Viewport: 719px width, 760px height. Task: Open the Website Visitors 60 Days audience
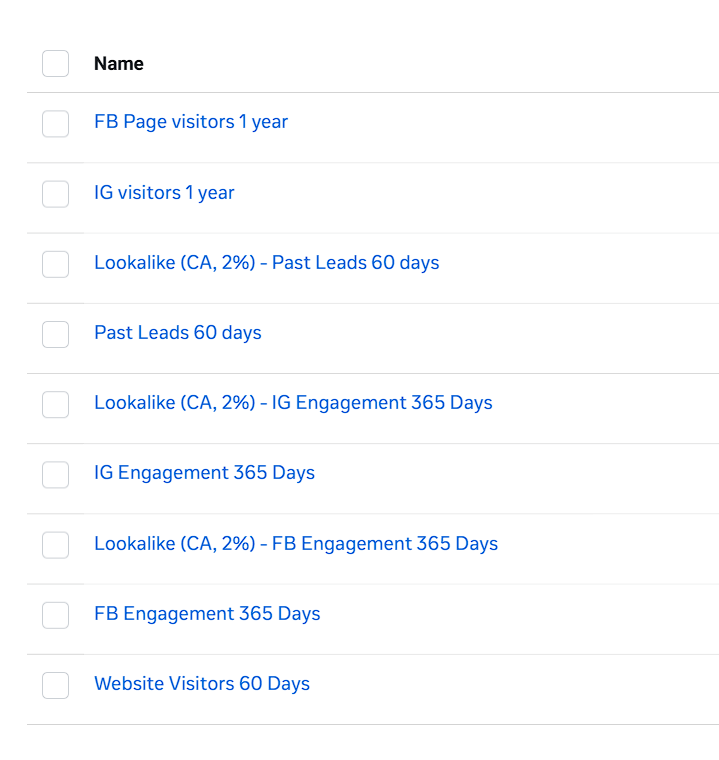pos(202,684)
